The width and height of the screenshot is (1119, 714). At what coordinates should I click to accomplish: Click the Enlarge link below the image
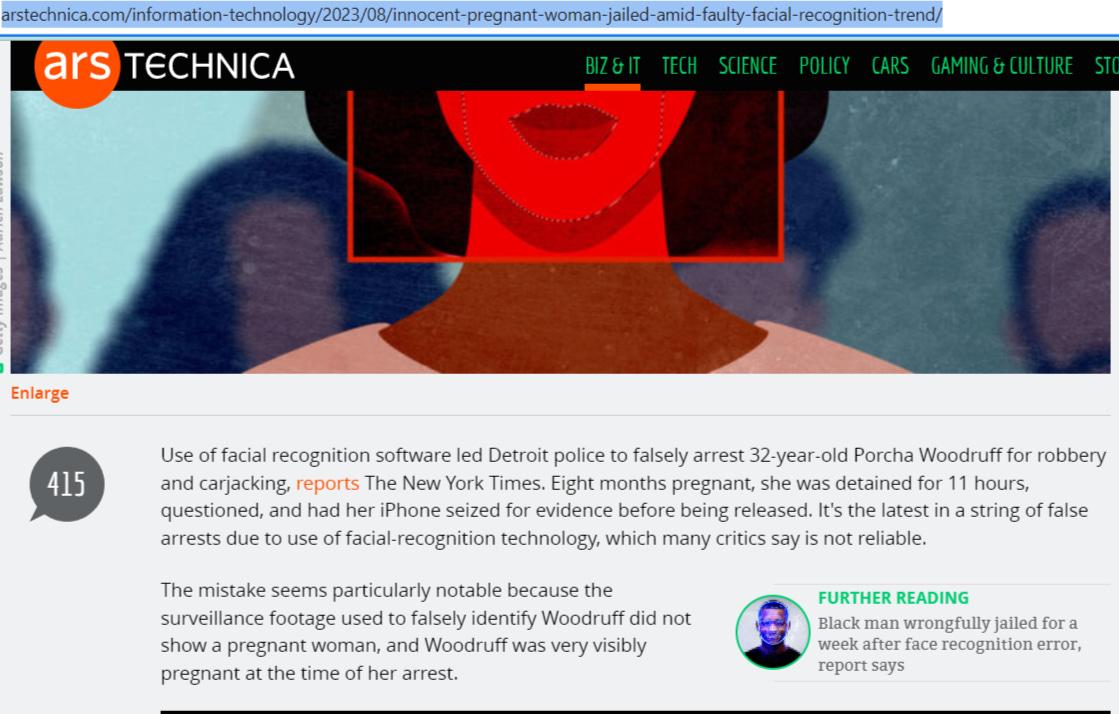click(x=40, y=393)
